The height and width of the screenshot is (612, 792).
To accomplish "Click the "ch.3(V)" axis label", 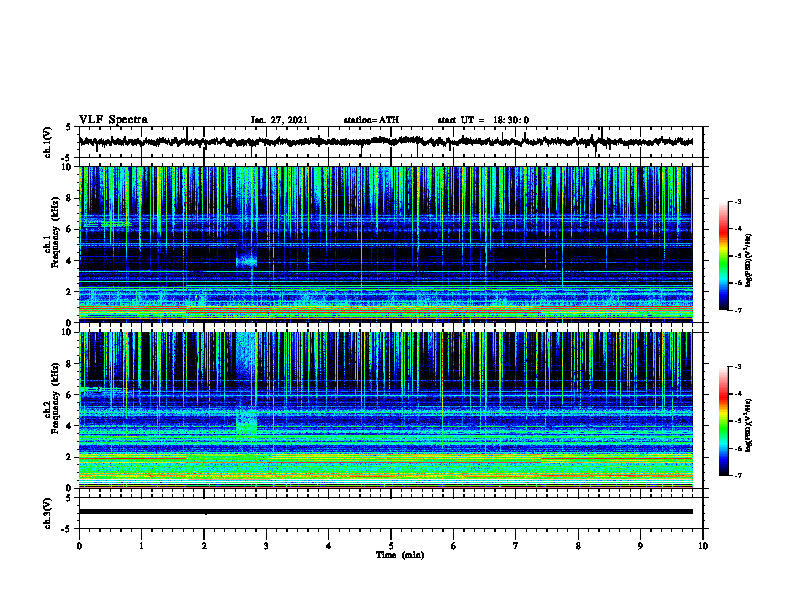I will pos(48,513).
